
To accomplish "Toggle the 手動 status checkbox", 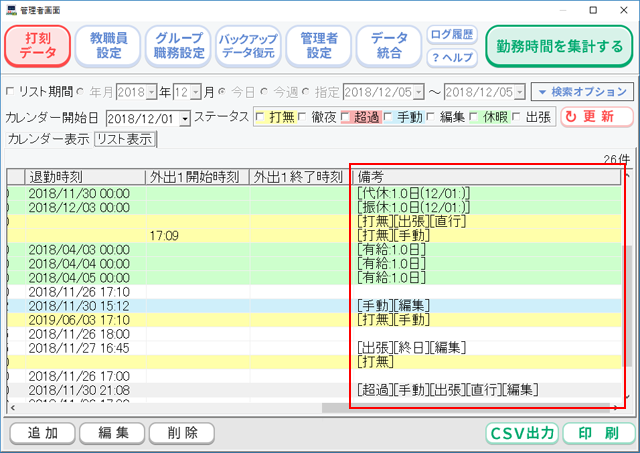I will pos(388,118).
